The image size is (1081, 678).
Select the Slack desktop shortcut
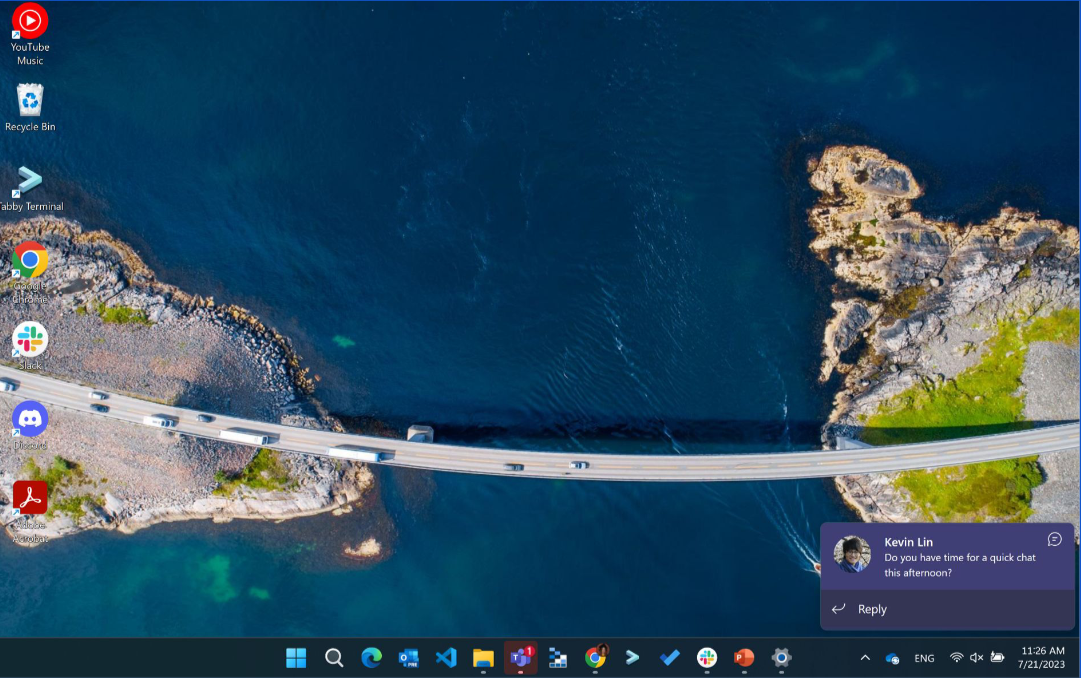click(30, 346)
